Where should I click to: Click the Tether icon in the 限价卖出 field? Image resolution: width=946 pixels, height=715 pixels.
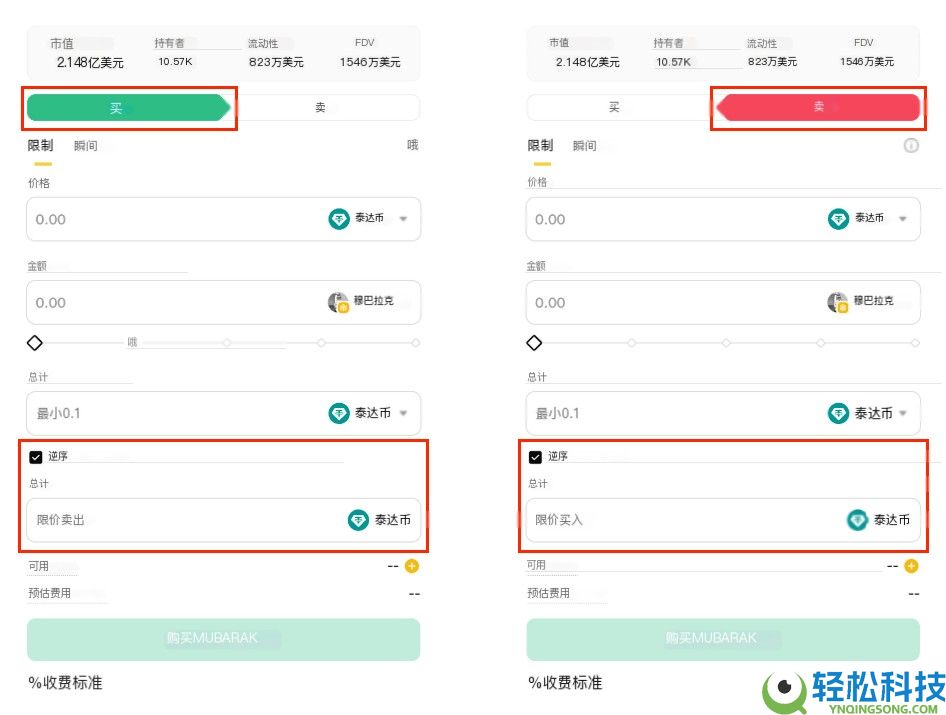tap(358, 520)
